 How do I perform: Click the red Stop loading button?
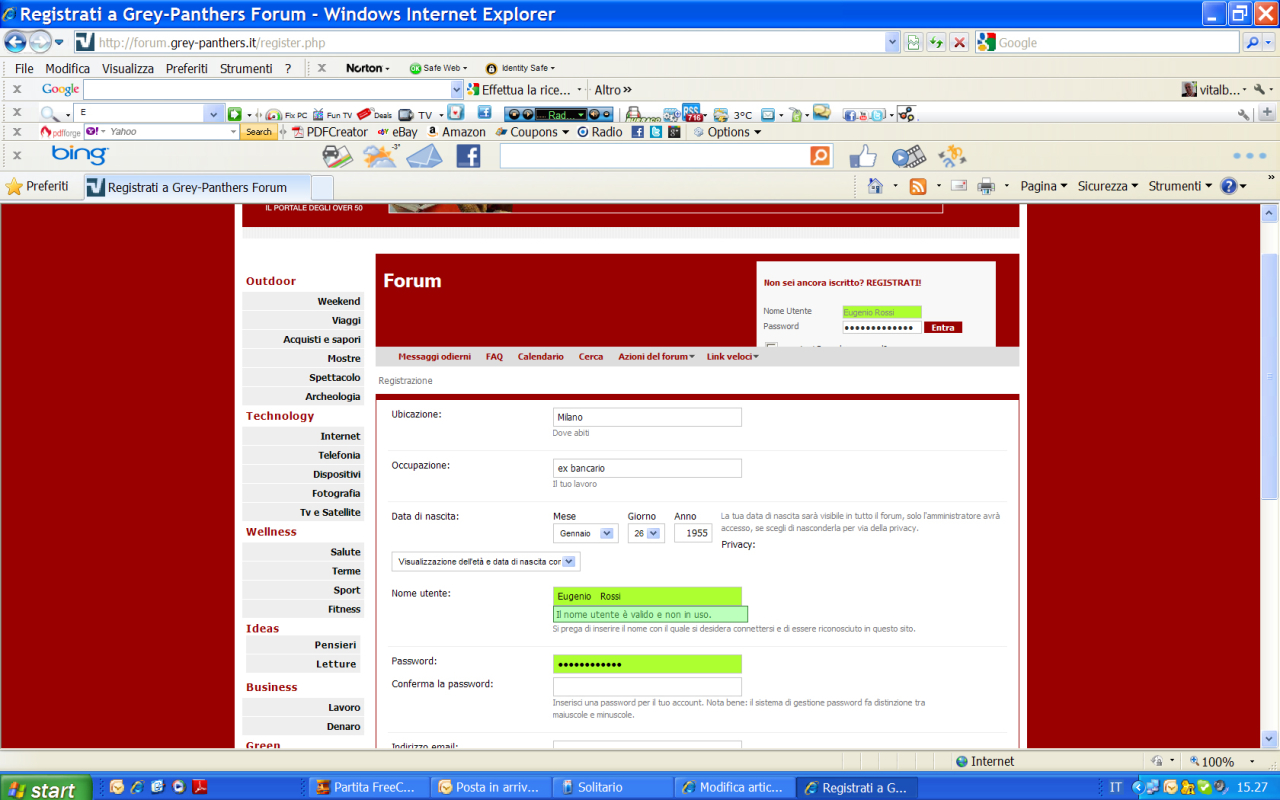click(x=959, y=42)
